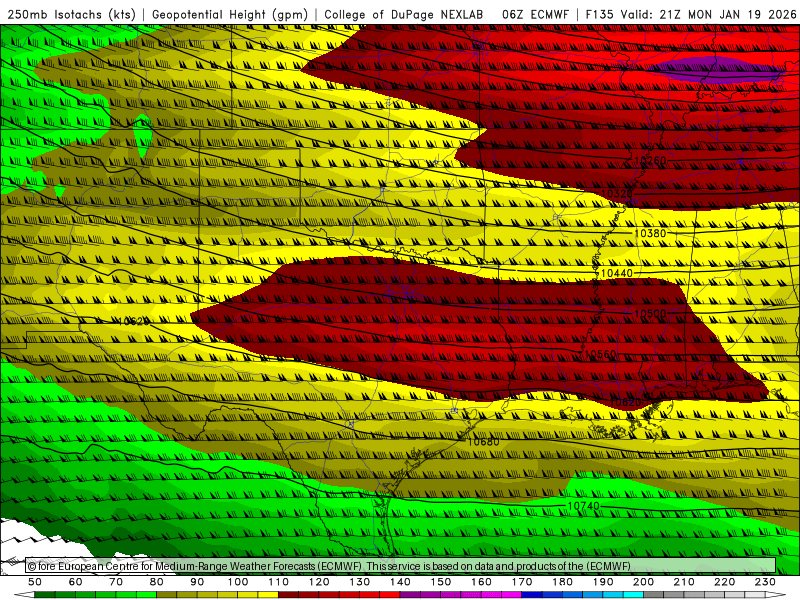800x600 pixels.
Task: Click the 130 value on the color scale
Action: tap(359, 582)
